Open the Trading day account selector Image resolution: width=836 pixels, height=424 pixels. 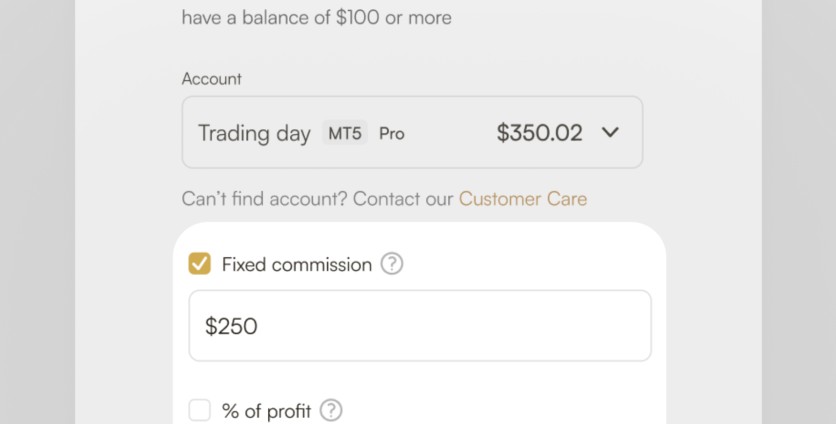[x=412, y=132]
